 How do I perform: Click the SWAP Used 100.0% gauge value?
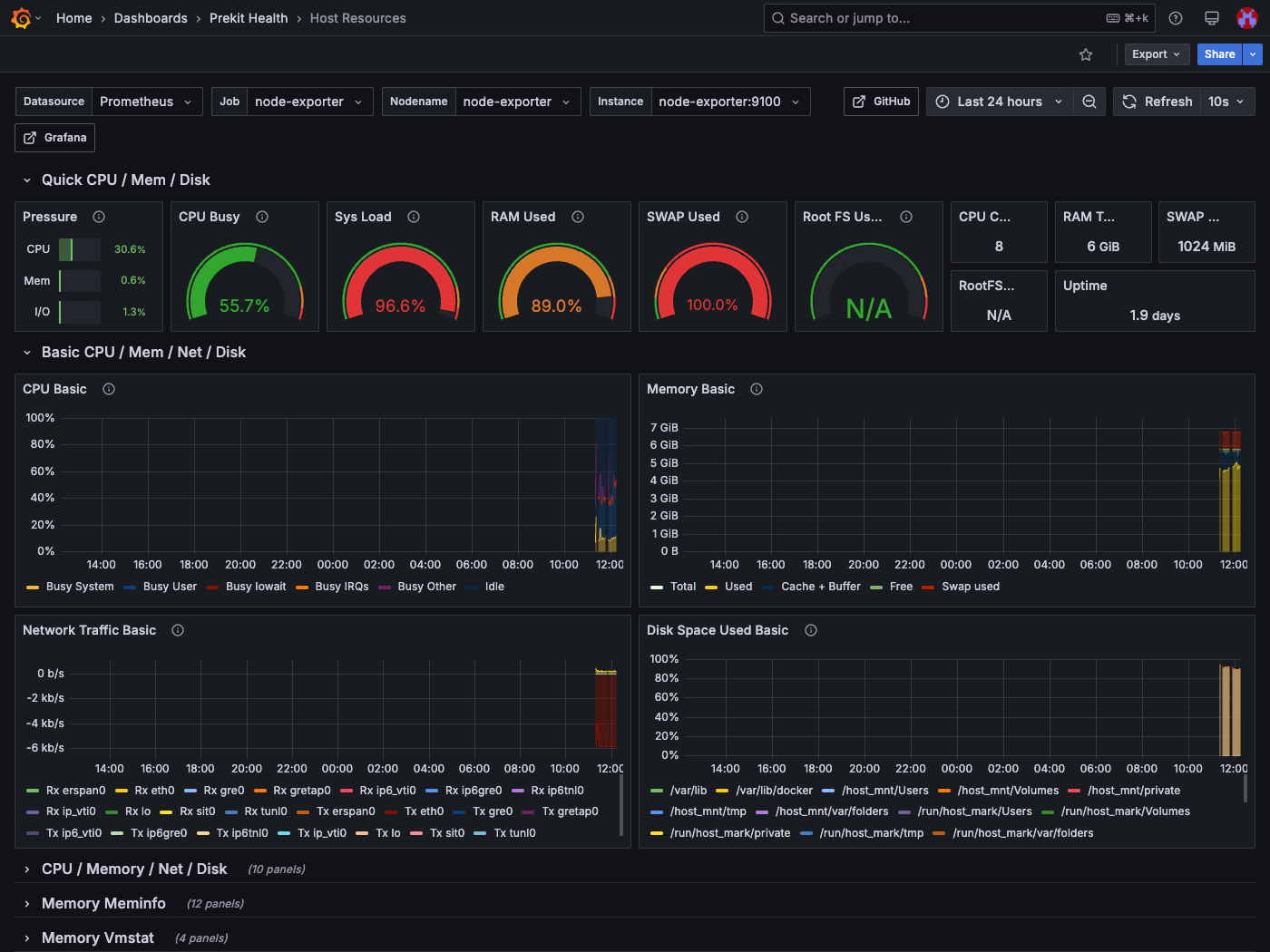pos(712,306)
